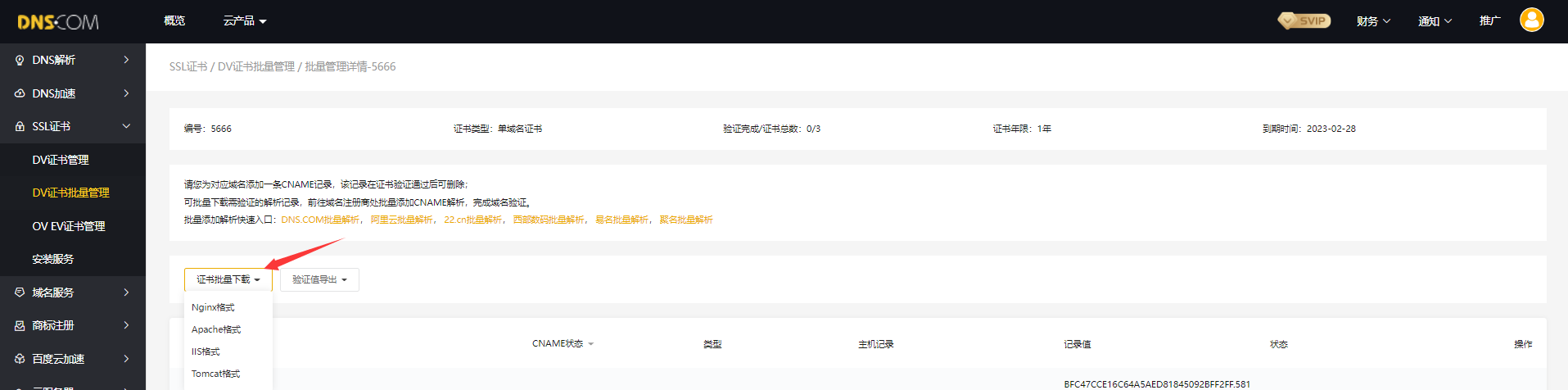
Task: Open the user avatar profile icon
Action: tap(1531, 20)
